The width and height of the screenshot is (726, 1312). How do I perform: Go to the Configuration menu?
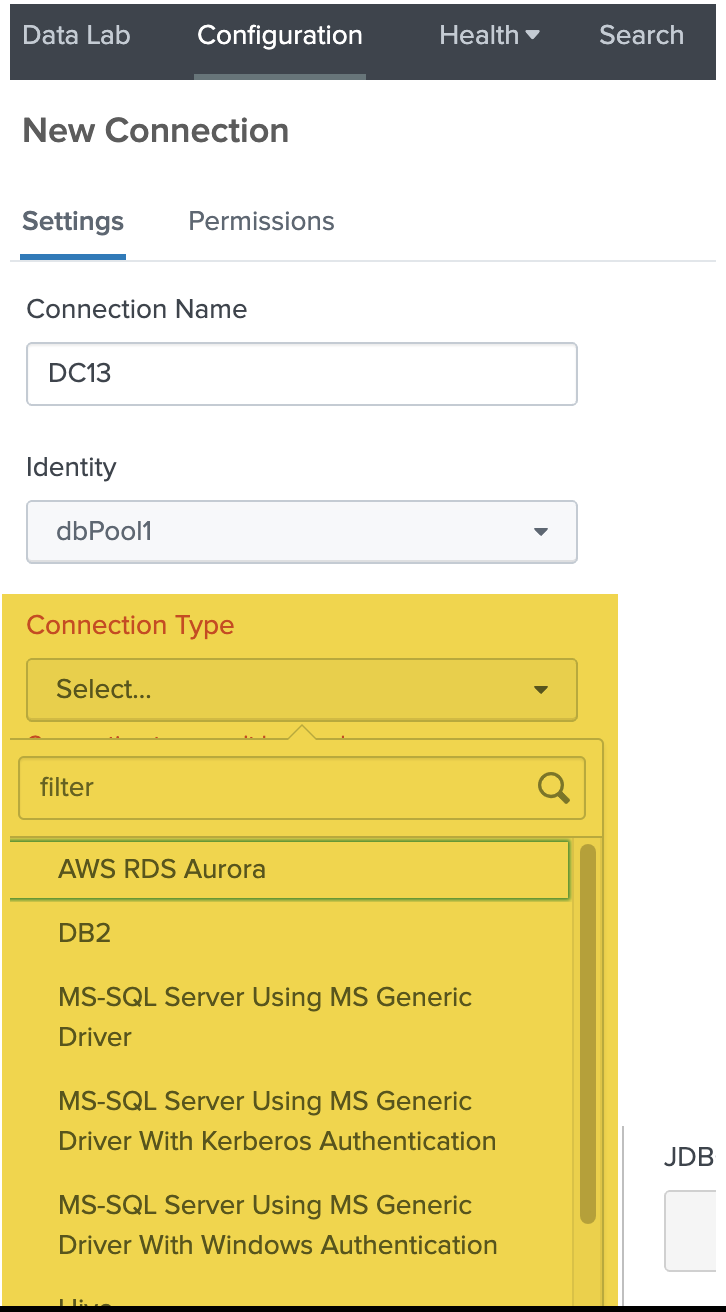[280, 35]
